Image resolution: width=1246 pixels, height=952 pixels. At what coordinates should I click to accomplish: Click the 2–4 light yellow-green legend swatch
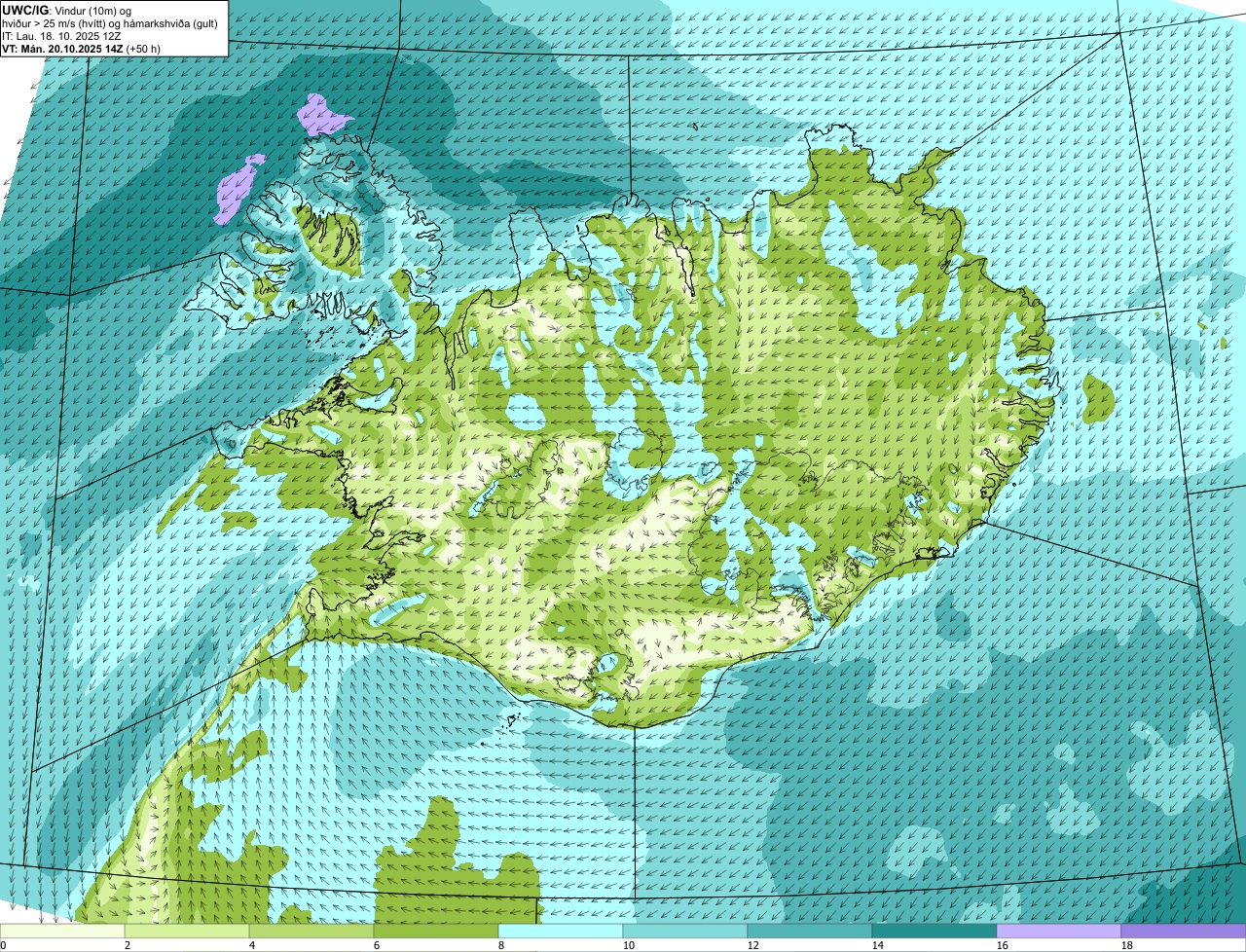click(187, 931)
